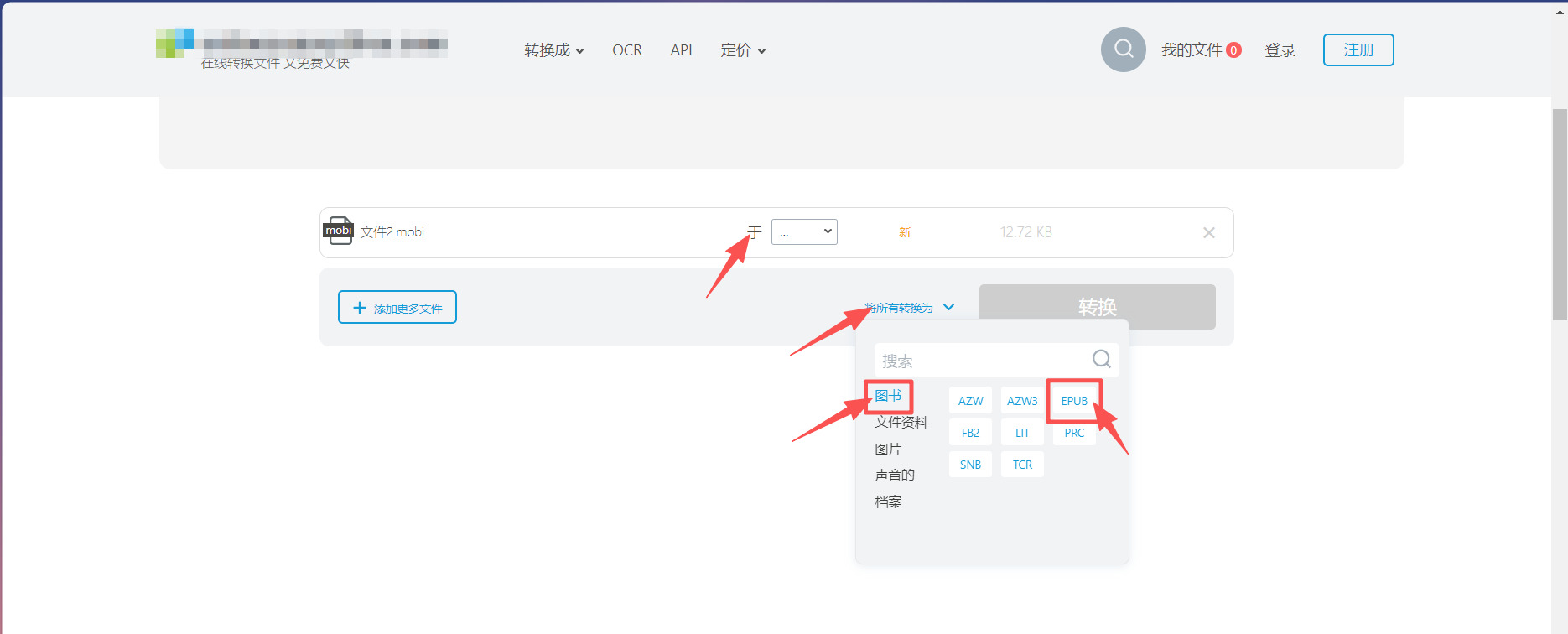
Task: Open the 定价 dropdown menu
Action: (x=743, y=50)
